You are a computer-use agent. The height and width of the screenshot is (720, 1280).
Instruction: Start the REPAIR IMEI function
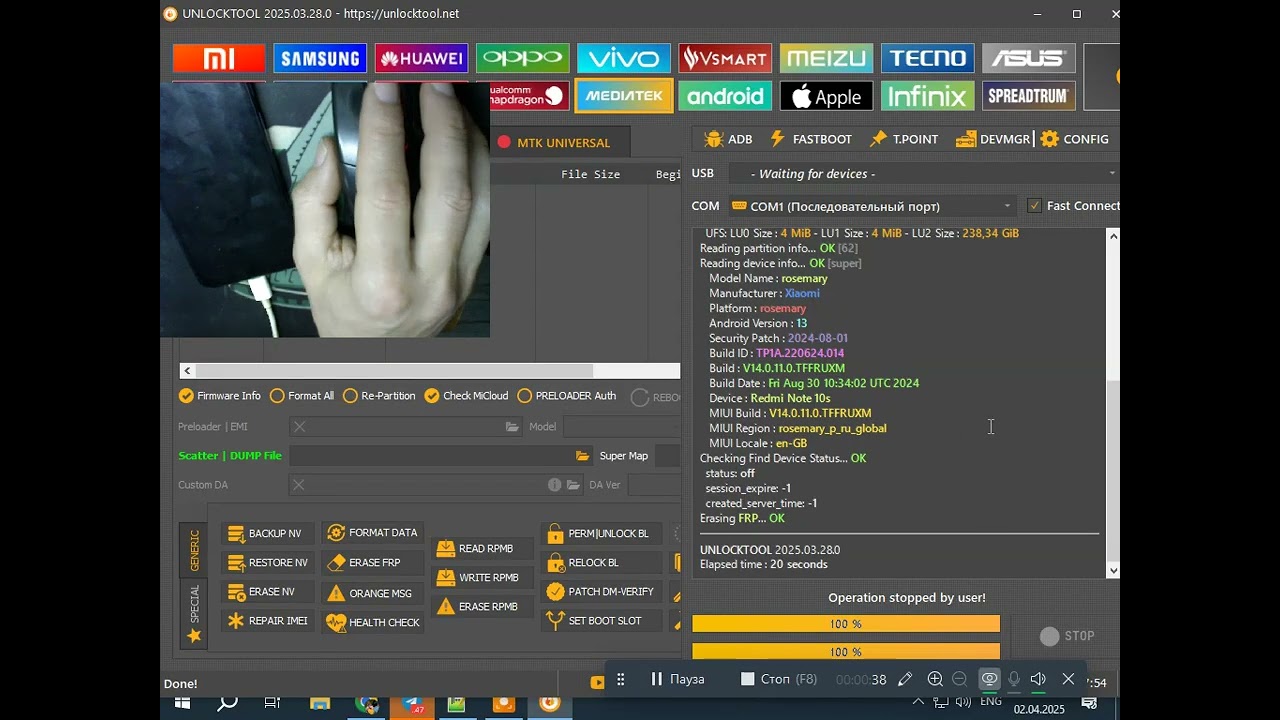coord(267,621)
